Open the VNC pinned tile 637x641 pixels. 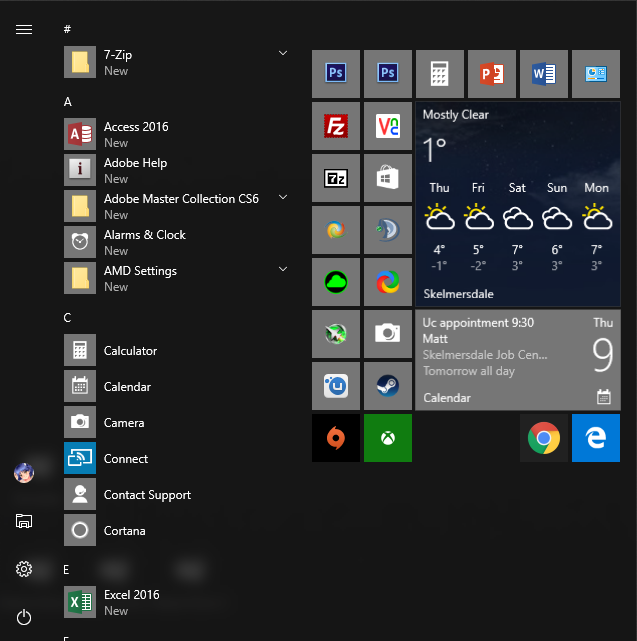pyautogui.click(x=388, y=126)
